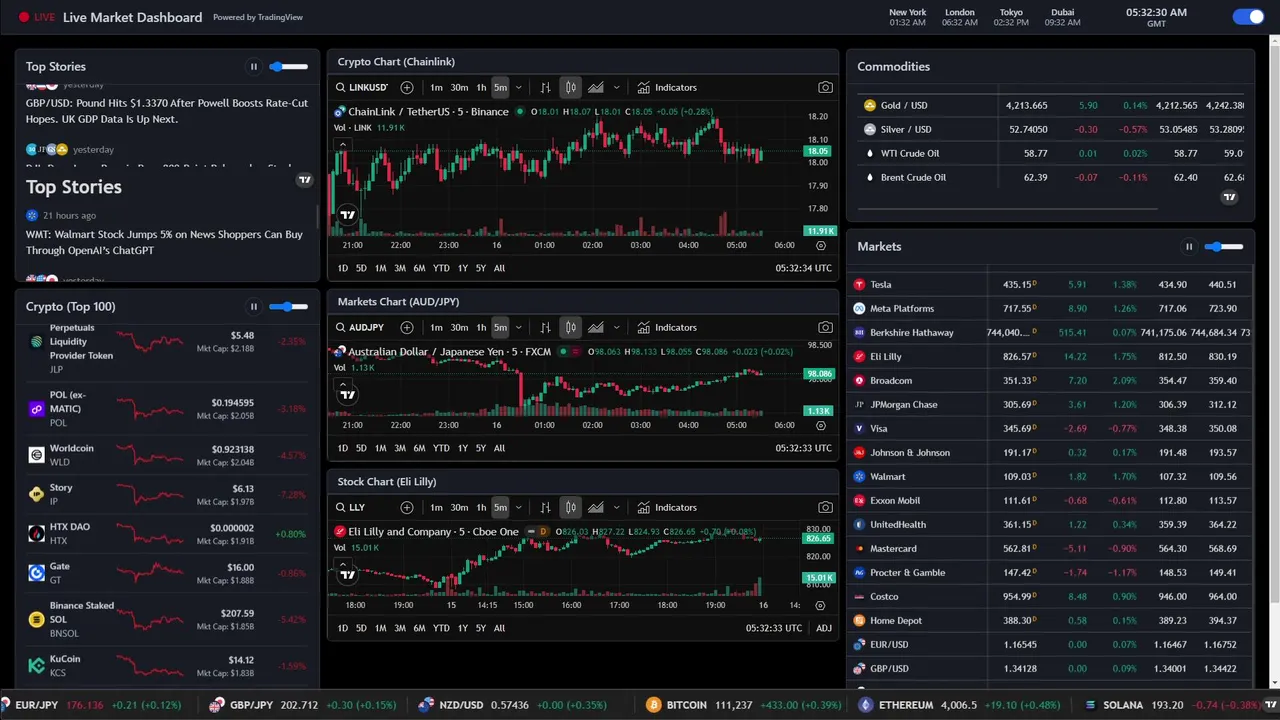Screen dimensions: 1280x720
Task: Open chart settings gear in the Eli Lilly chart
Action: (x=821, y=605)
